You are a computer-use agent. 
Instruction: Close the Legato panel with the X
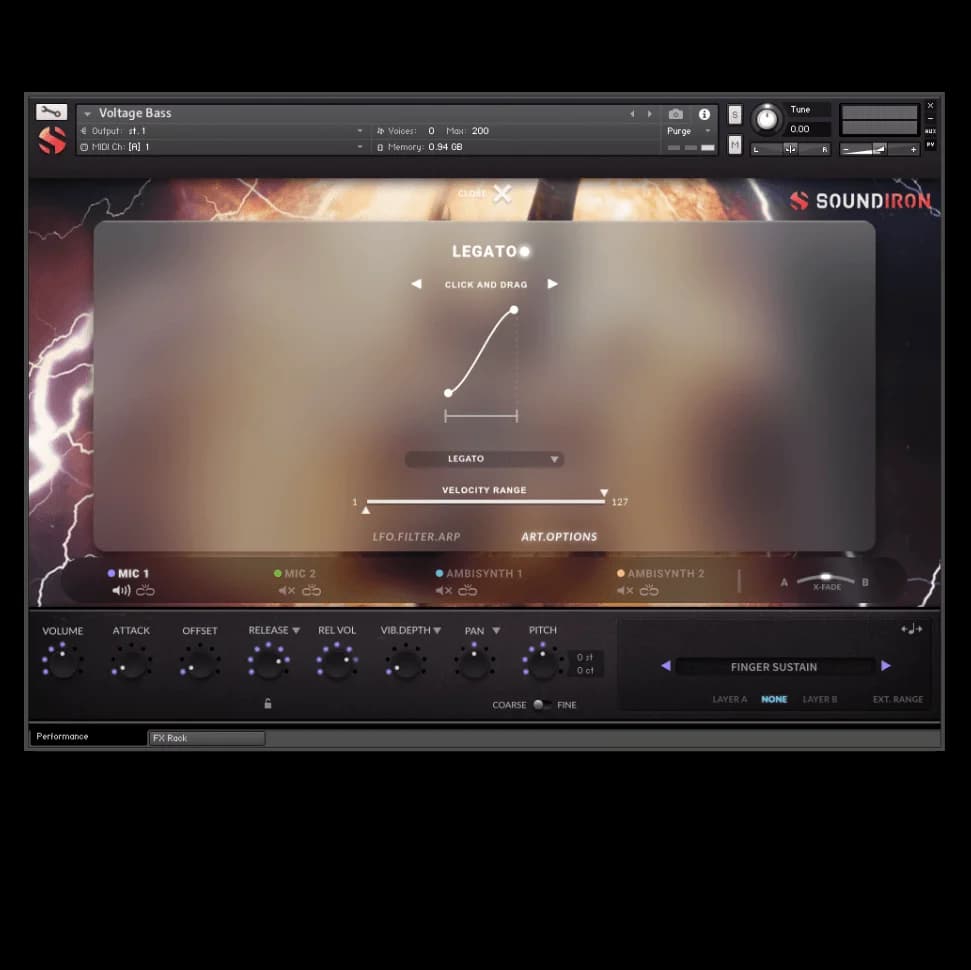(501, 195)
